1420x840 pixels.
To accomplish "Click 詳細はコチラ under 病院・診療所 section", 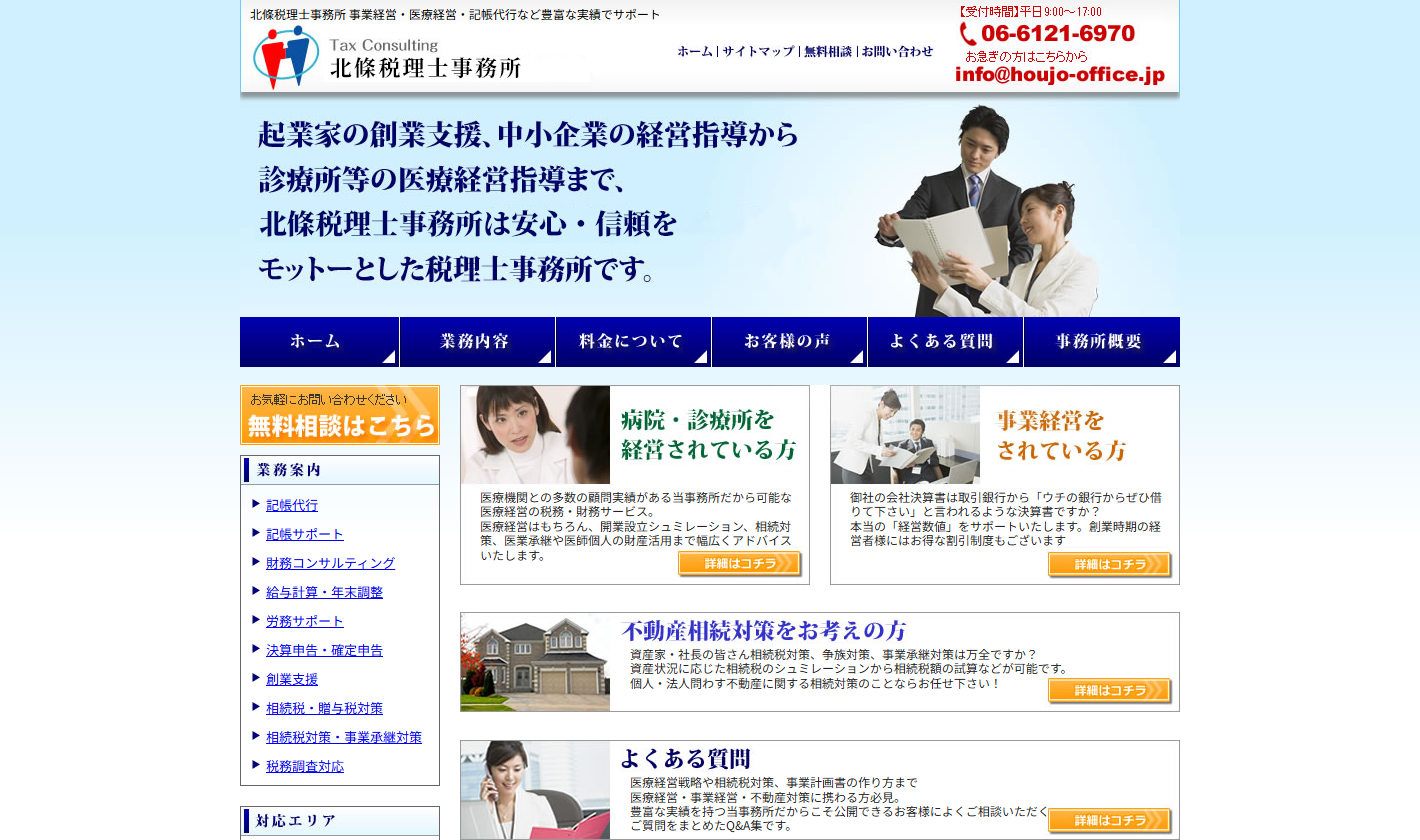I will 739,564.
